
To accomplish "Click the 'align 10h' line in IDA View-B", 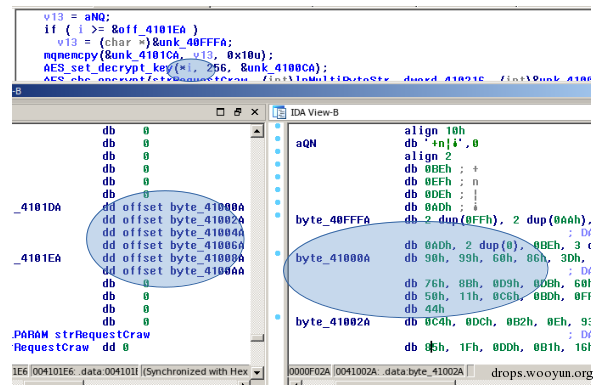I will (434, 131).
